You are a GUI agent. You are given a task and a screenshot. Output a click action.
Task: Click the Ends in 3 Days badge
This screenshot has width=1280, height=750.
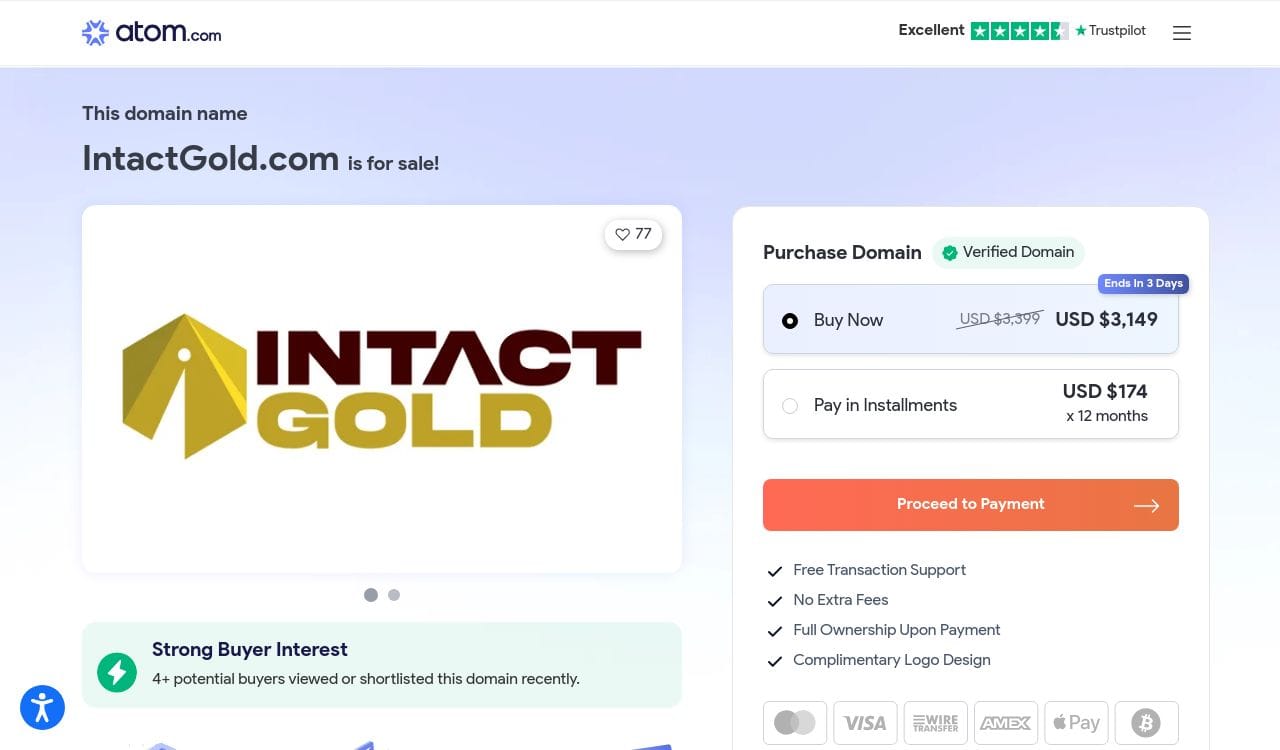click(1143, 284)
